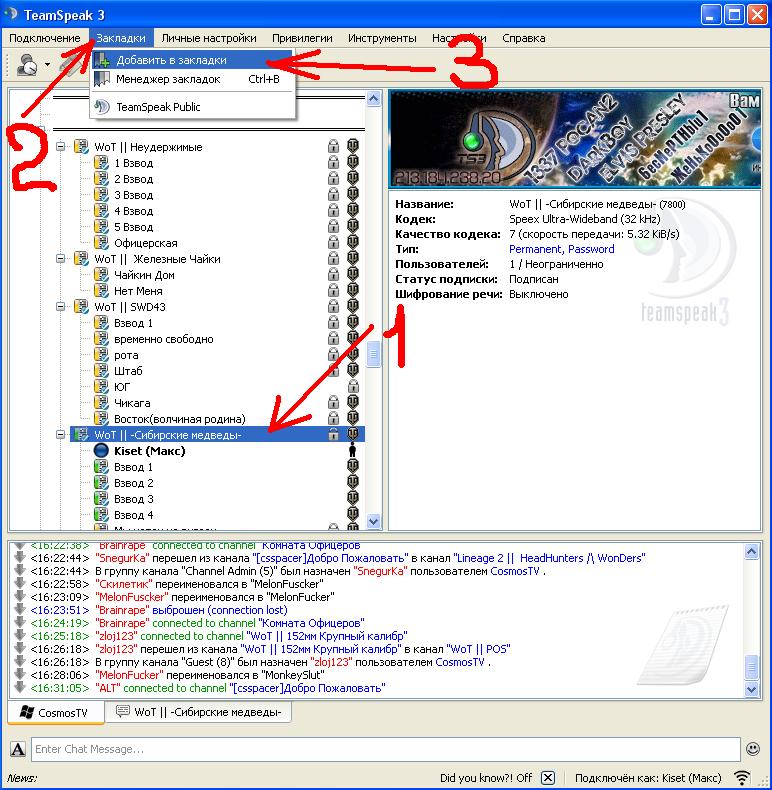Click channel tree scrollbar thumb
This screenshot has height=790, width=772.
tap(373, 354)
